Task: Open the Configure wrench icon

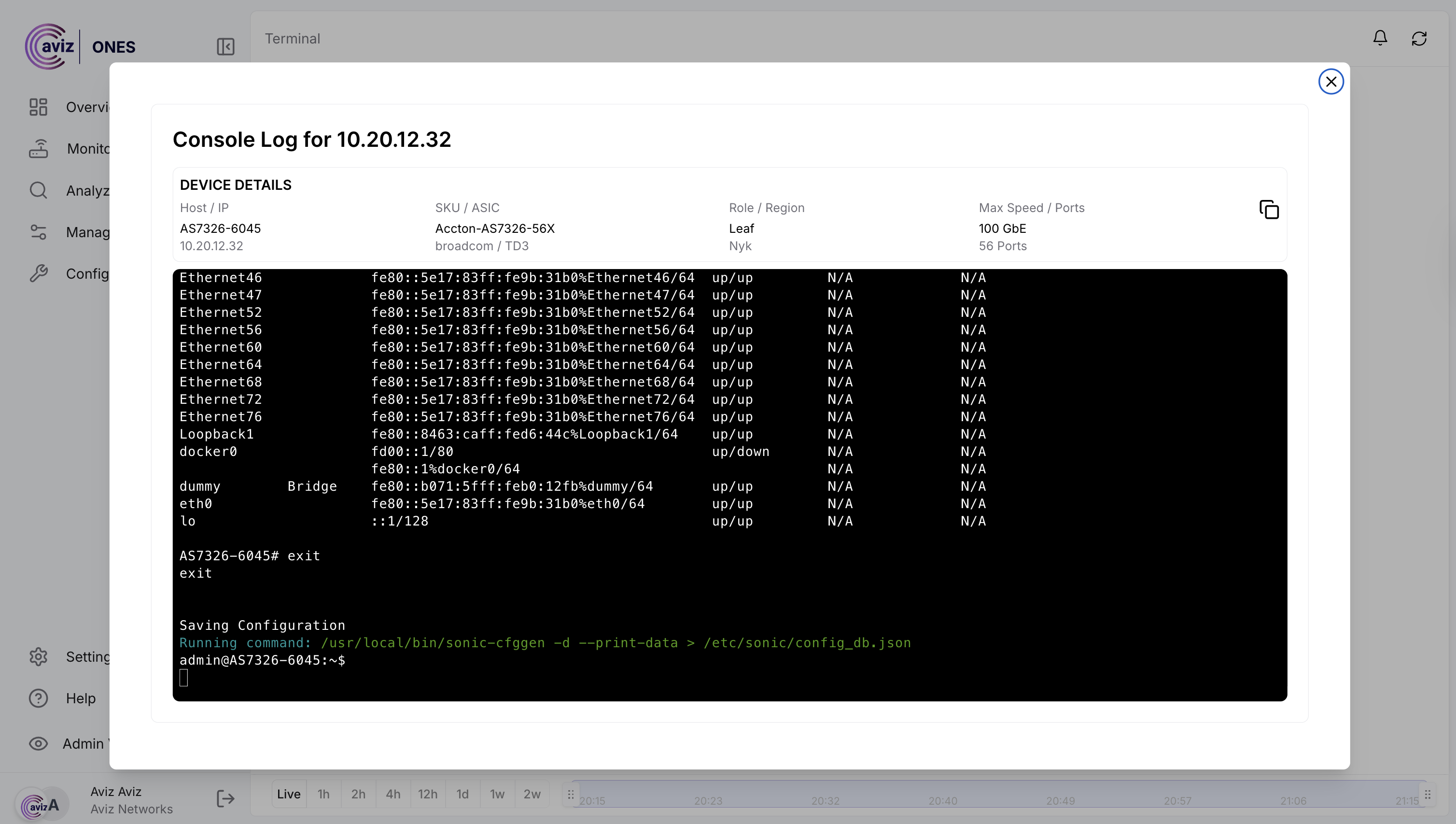Action: point(39,273)
